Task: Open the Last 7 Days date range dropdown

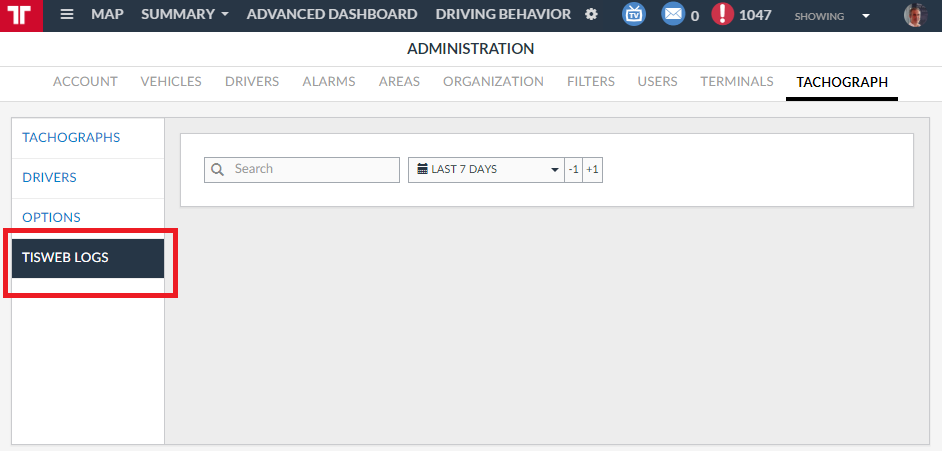Action: point(486,170)
